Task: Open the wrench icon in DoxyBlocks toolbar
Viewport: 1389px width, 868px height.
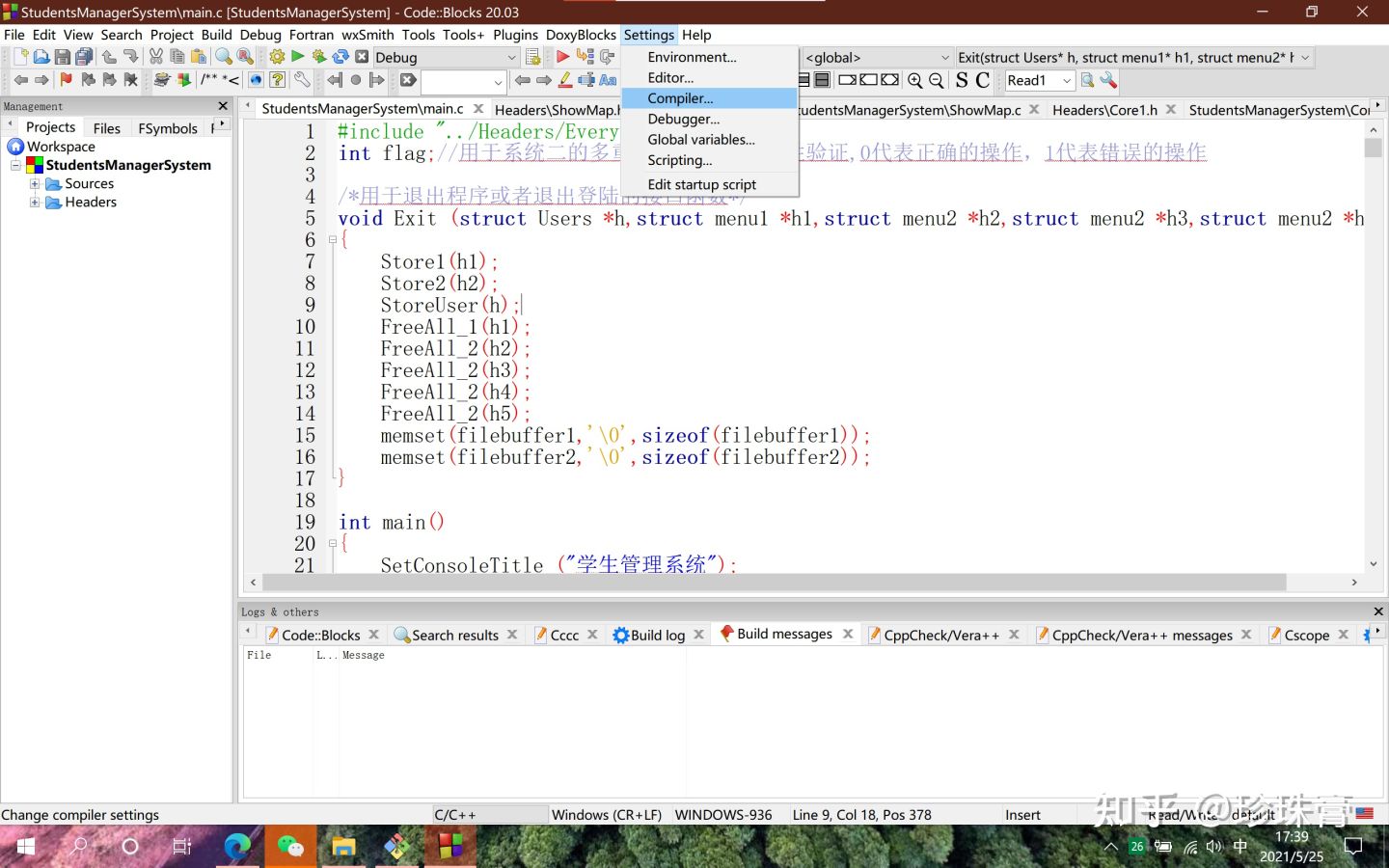Action: [x=301, y=80]
